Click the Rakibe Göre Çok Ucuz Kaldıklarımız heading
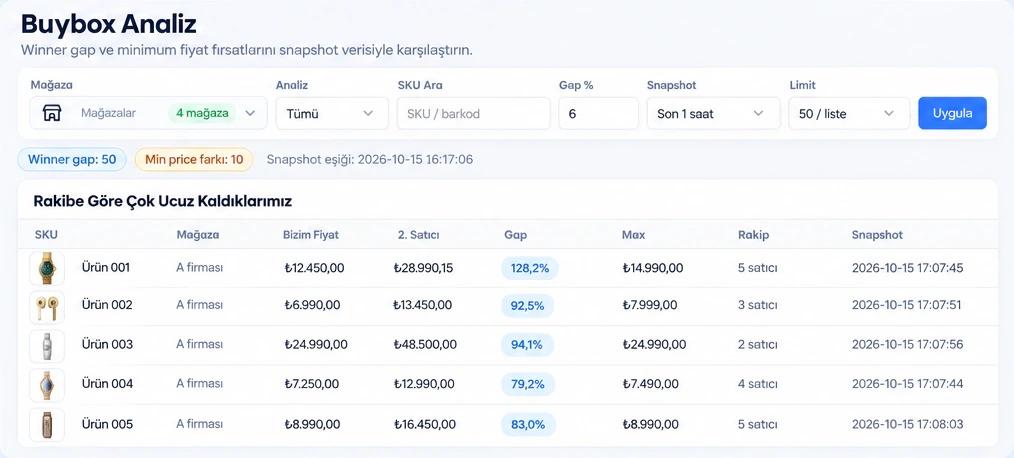 coord(162,201)
